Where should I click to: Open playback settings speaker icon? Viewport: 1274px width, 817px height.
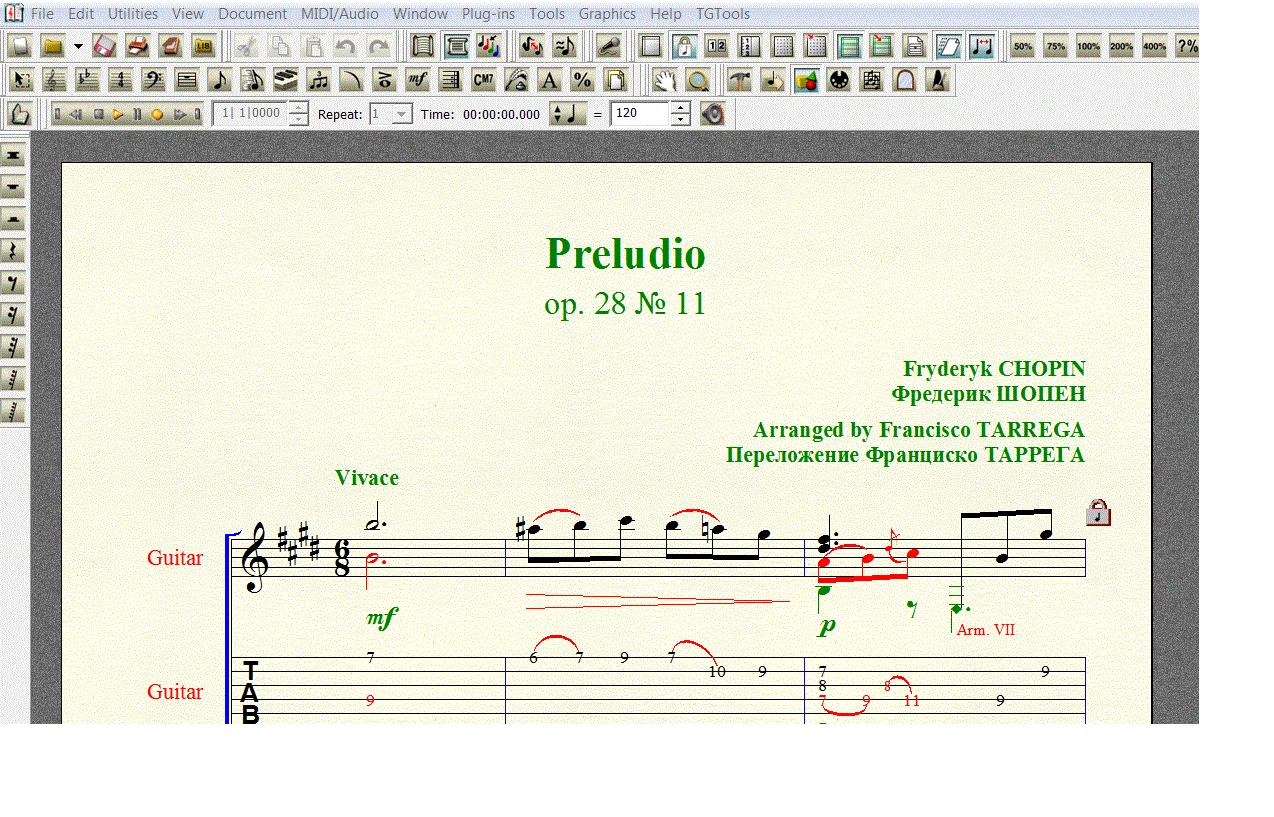[x=712, y=114]
